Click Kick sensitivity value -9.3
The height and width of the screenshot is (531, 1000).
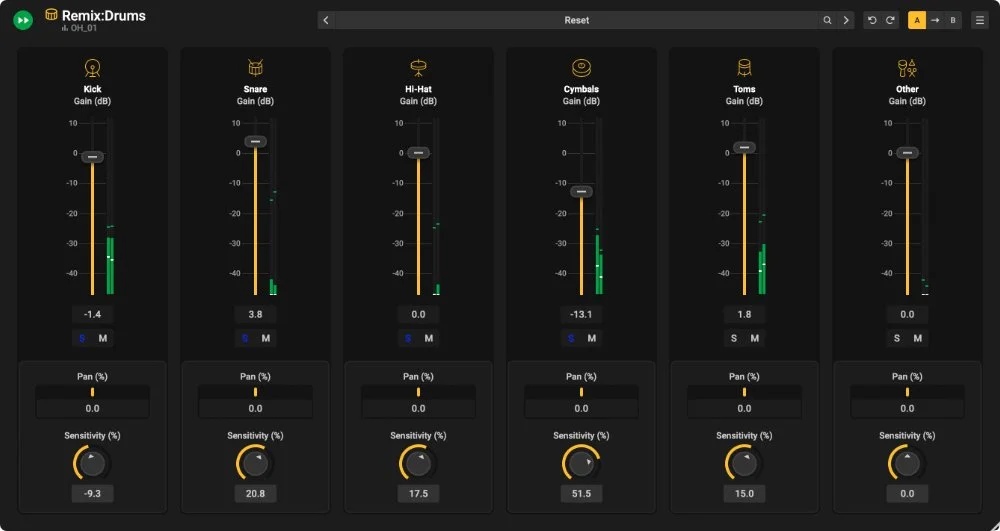[92, 493]
